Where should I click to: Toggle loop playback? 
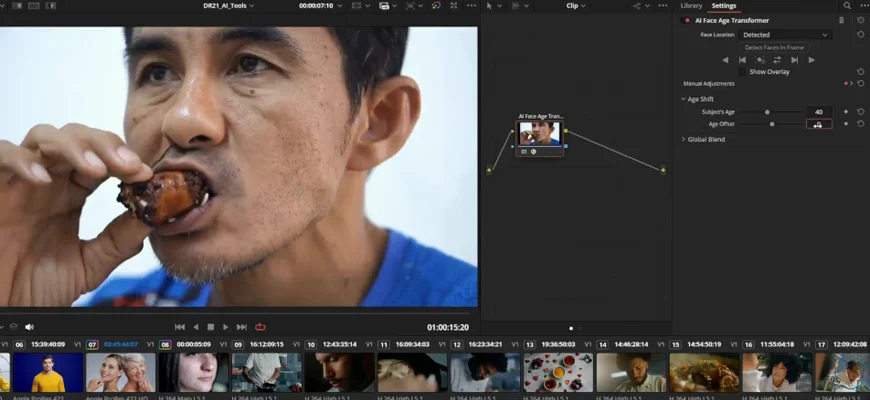260,327
